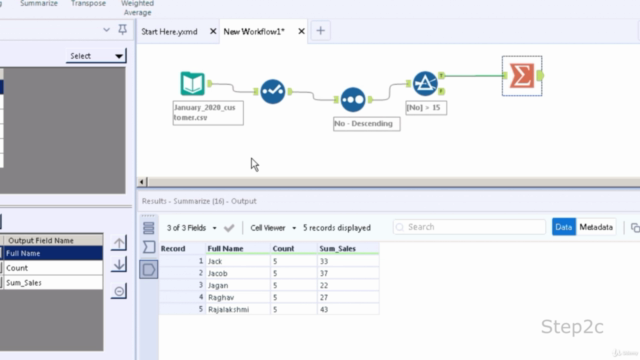Select Count output field row
Viewport: 640px width, 360px height.
[53, 268]
